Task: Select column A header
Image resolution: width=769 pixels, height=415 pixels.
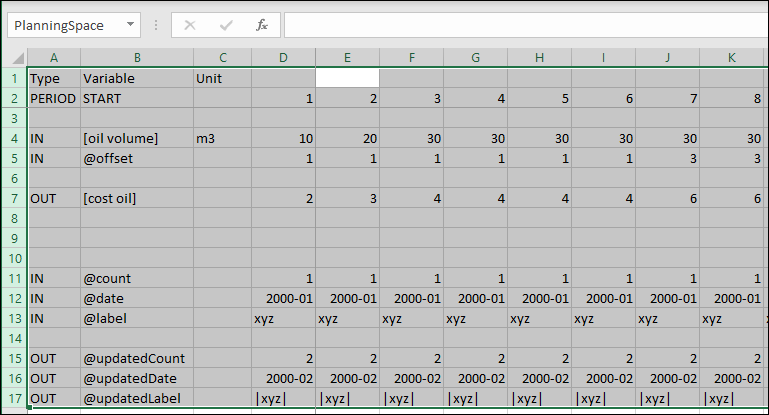Action: [x=54, y=58]
